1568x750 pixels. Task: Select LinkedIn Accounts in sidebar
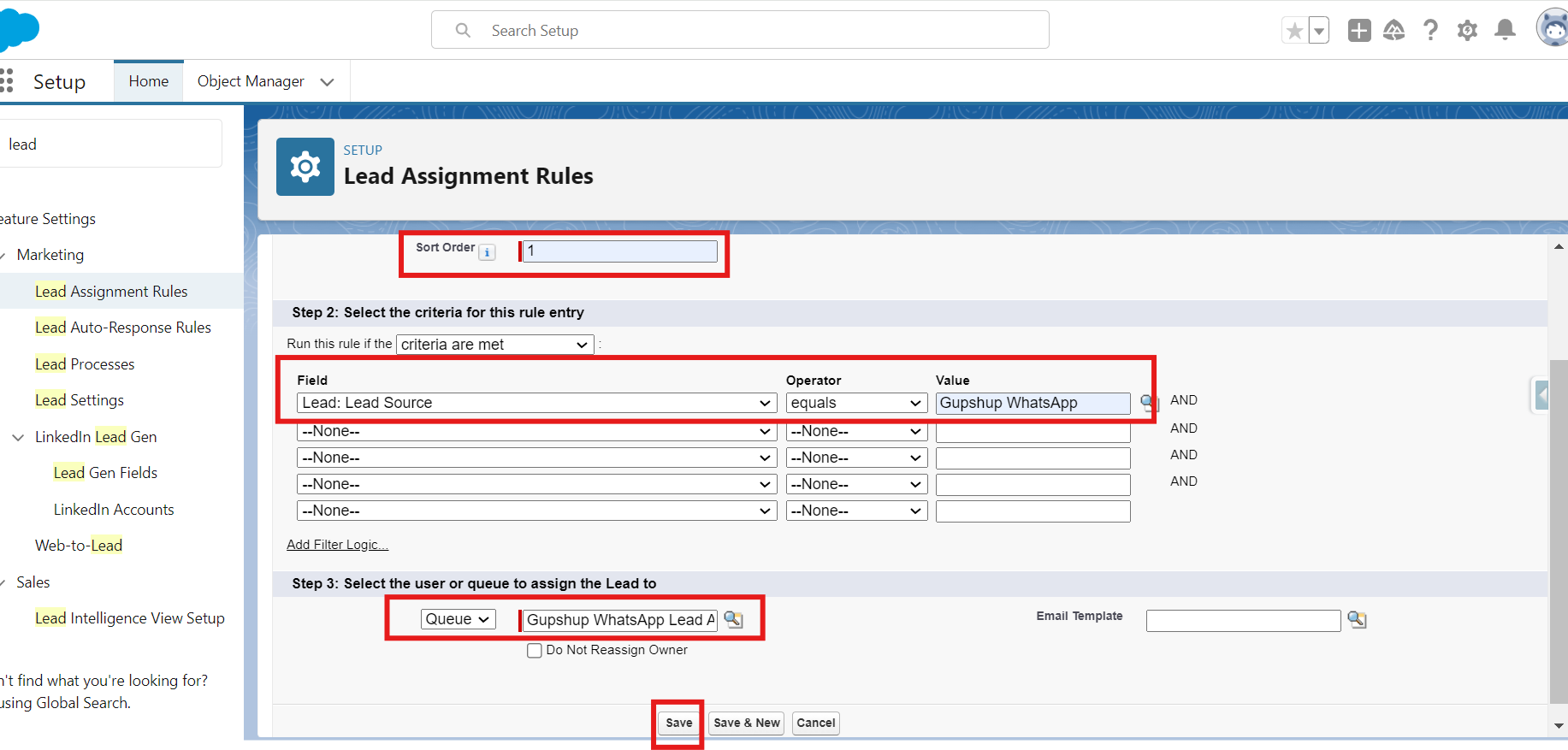pyautogui.click(x=114, y=510)
